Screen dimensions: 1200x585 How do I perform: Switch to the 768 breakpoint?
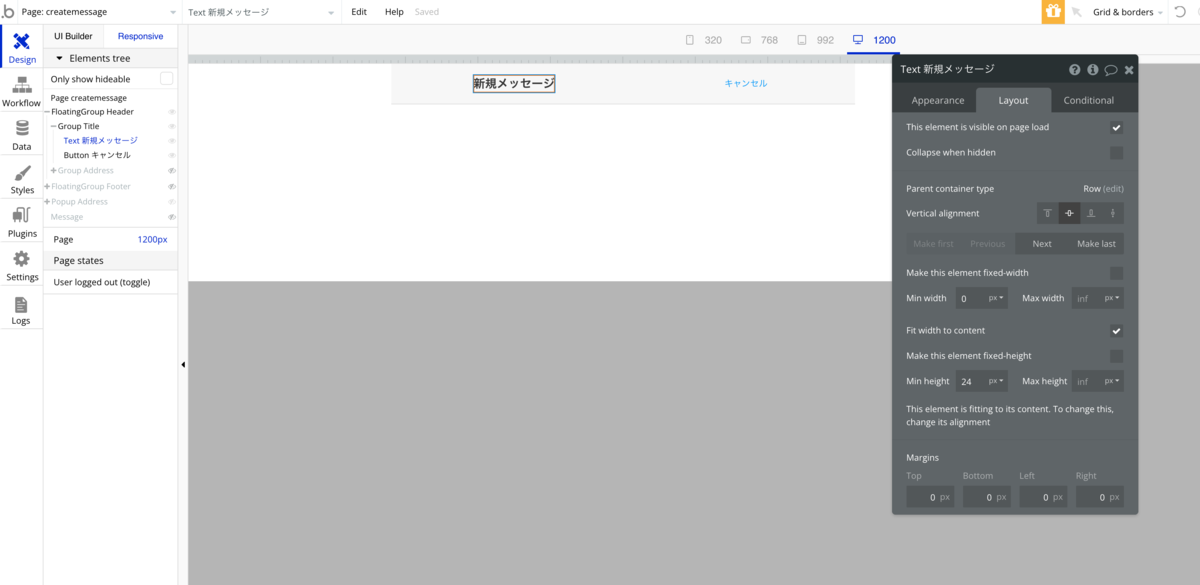[760, 40]
